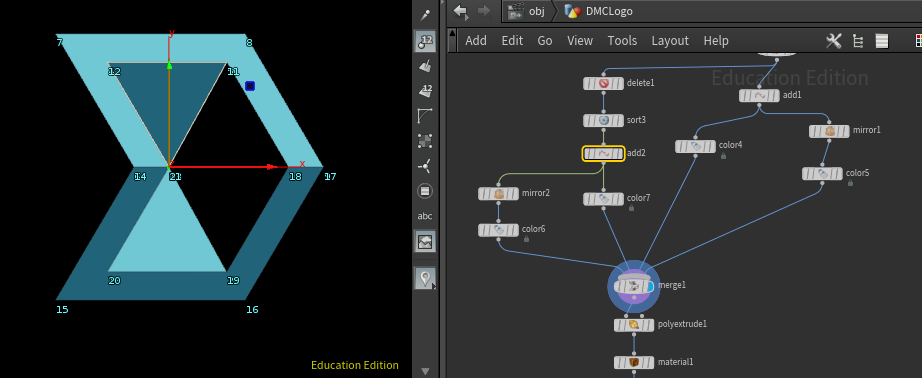Open the back arrow navigation history

(460, 11)
